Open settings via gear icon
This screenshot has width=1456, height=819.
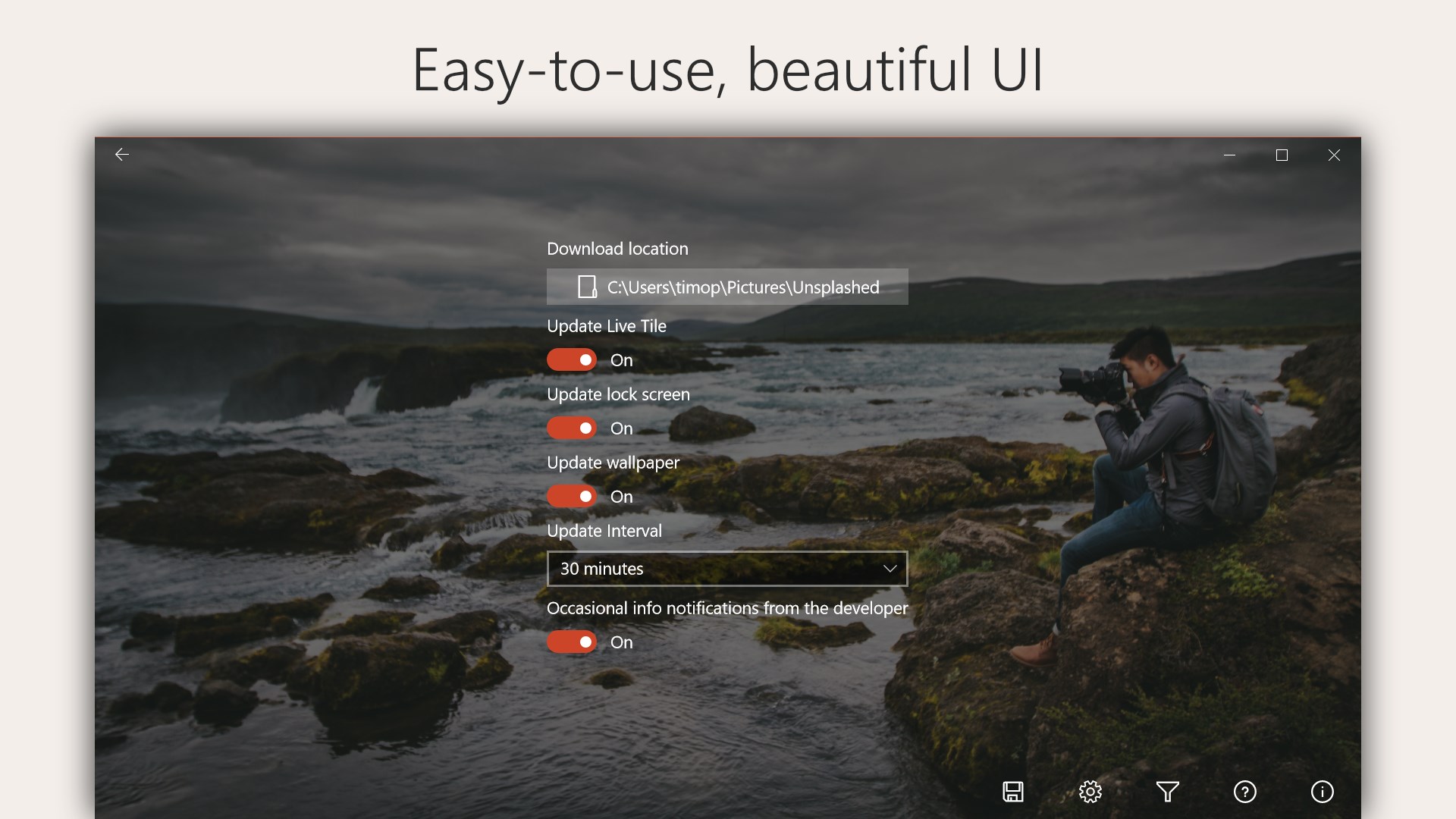[x=1090, y=792]
